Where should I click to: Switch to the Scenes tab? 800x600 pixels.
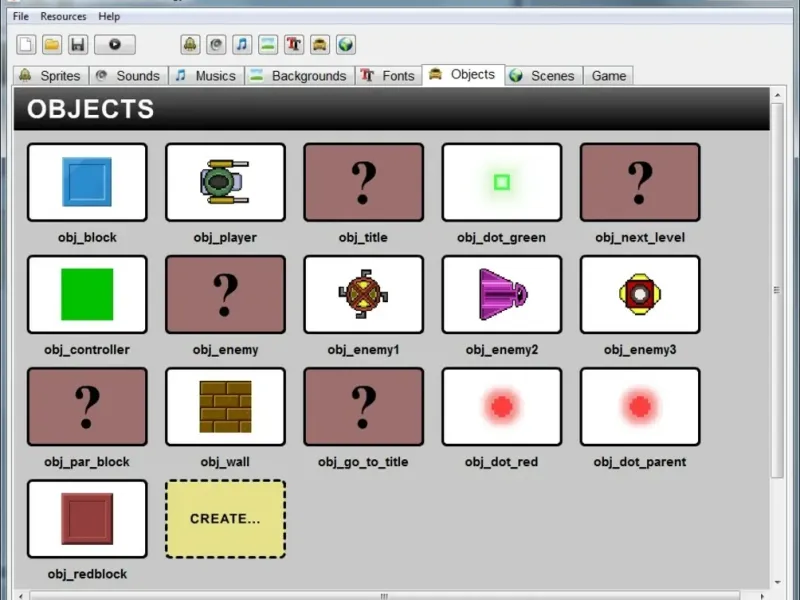click(x=544, y=76)
